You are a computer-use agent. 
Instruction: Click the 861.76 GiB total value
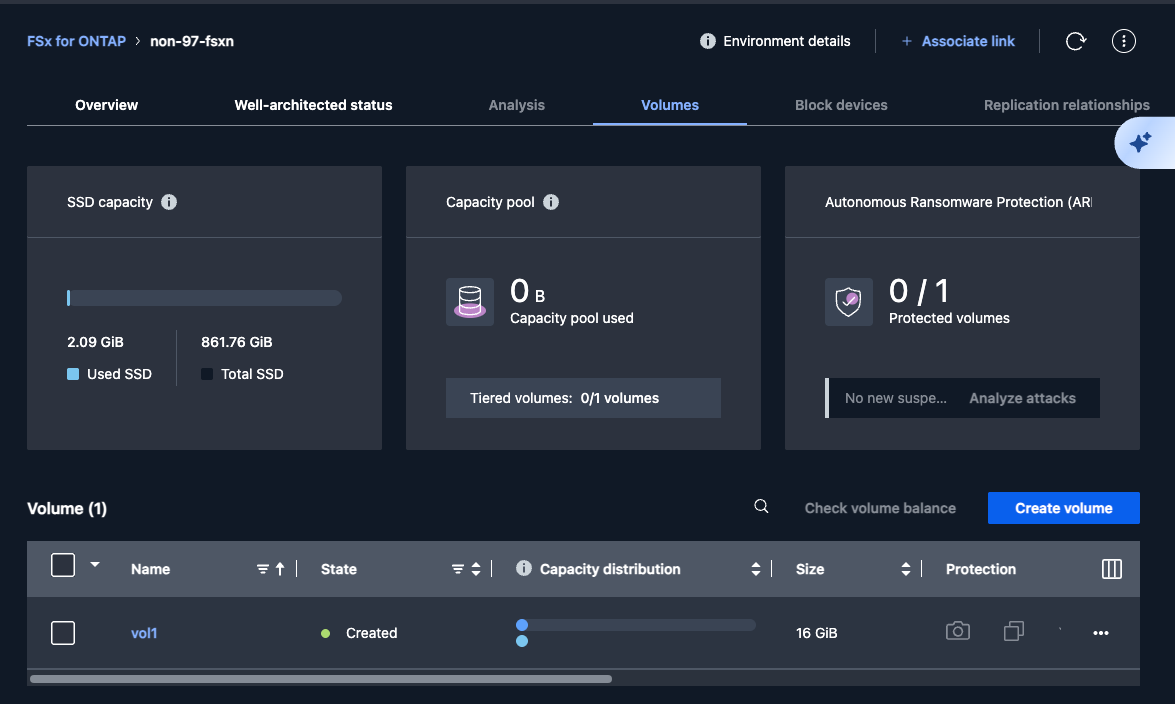point(237,342)
